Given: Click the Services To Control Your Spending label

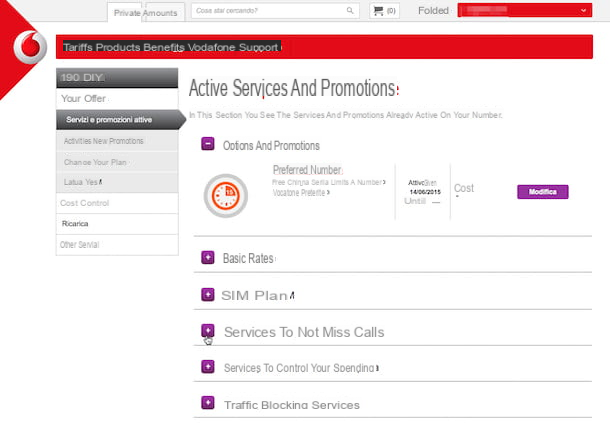Looking at the screenshot, I should click(299, 368).
